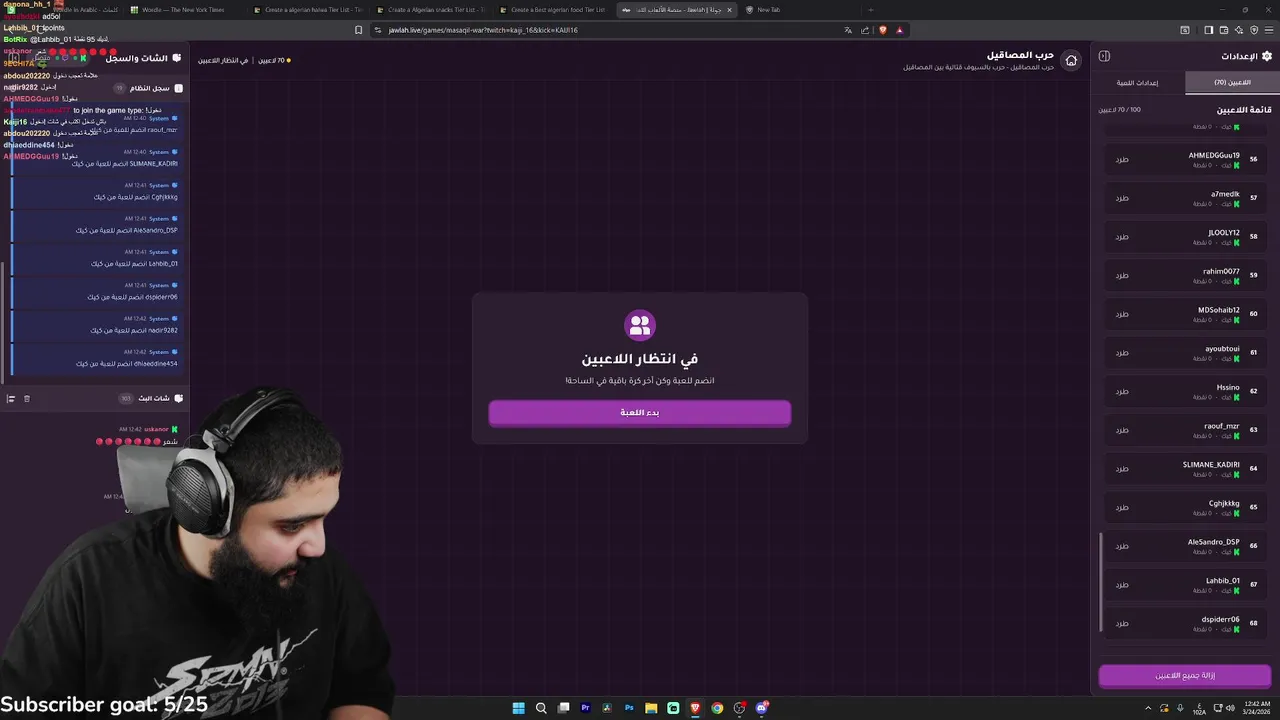1280x720 pixels.
Task: Click the stream chat section icon
Action: tap(178, 398)
